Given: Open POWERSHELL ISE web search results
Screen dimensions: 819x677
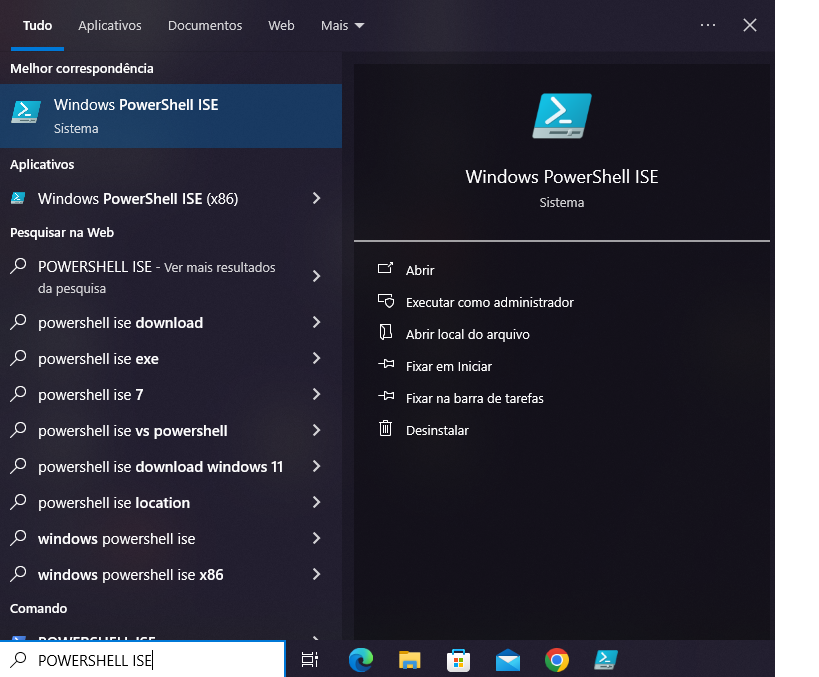Looking at the screenshot, I should coord(171,277).
